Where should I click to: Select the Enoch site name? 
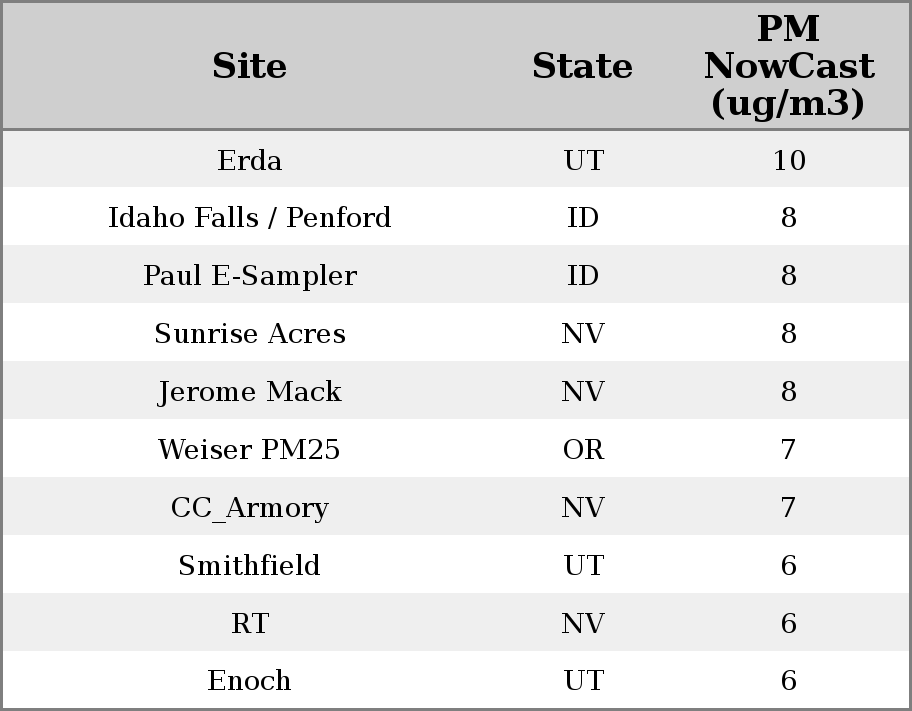(x=249, y=681)
